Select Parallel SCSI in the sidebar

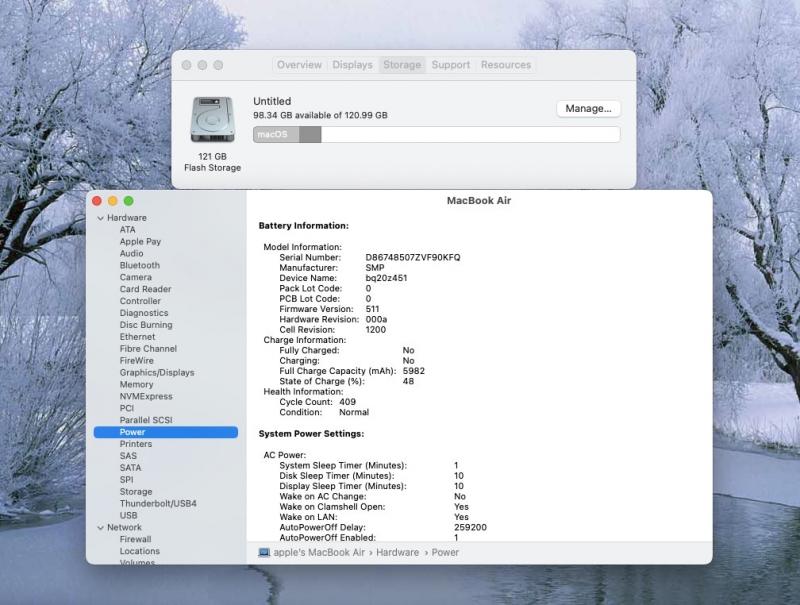click(146, 420)
